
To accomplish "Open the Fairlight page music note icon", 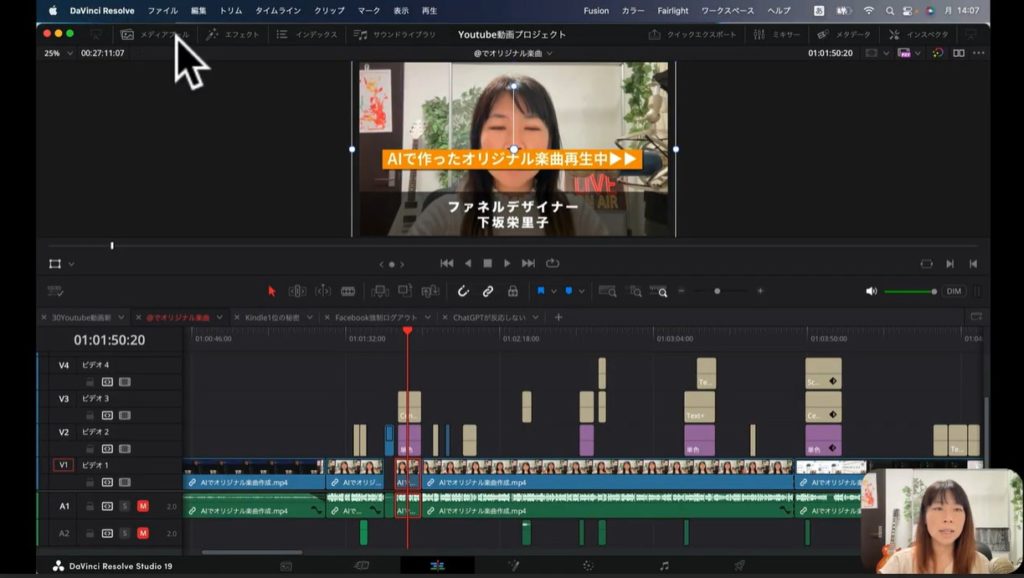I will [x=664, y=565].
